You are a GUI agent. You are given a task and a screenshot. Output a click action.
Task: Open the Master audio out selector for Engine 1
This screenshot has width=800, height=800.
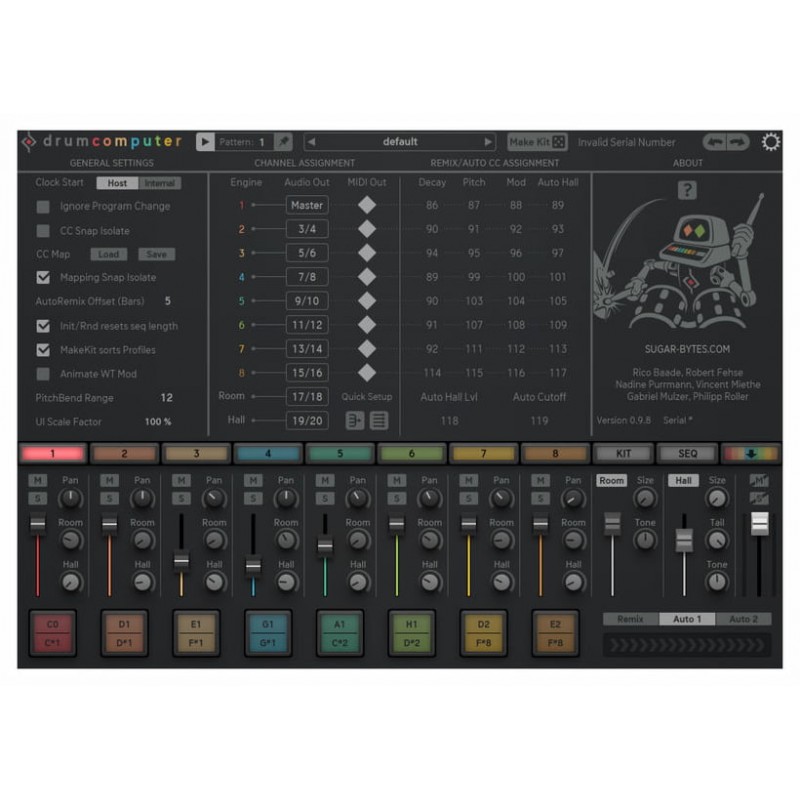(x=306, y=204)
